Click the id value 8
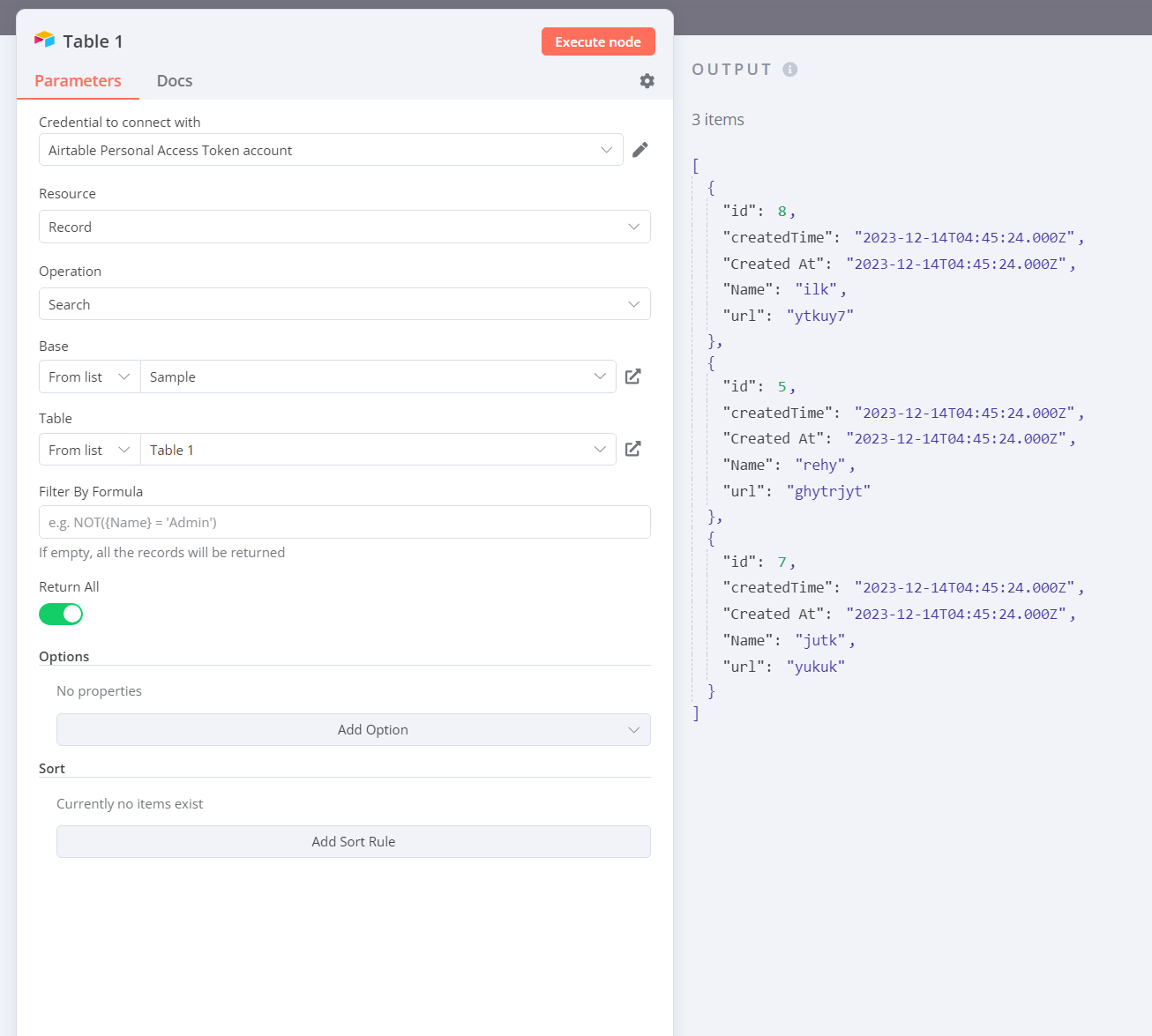Viewport: 1152px width, 1036px height. coord(782,211)
